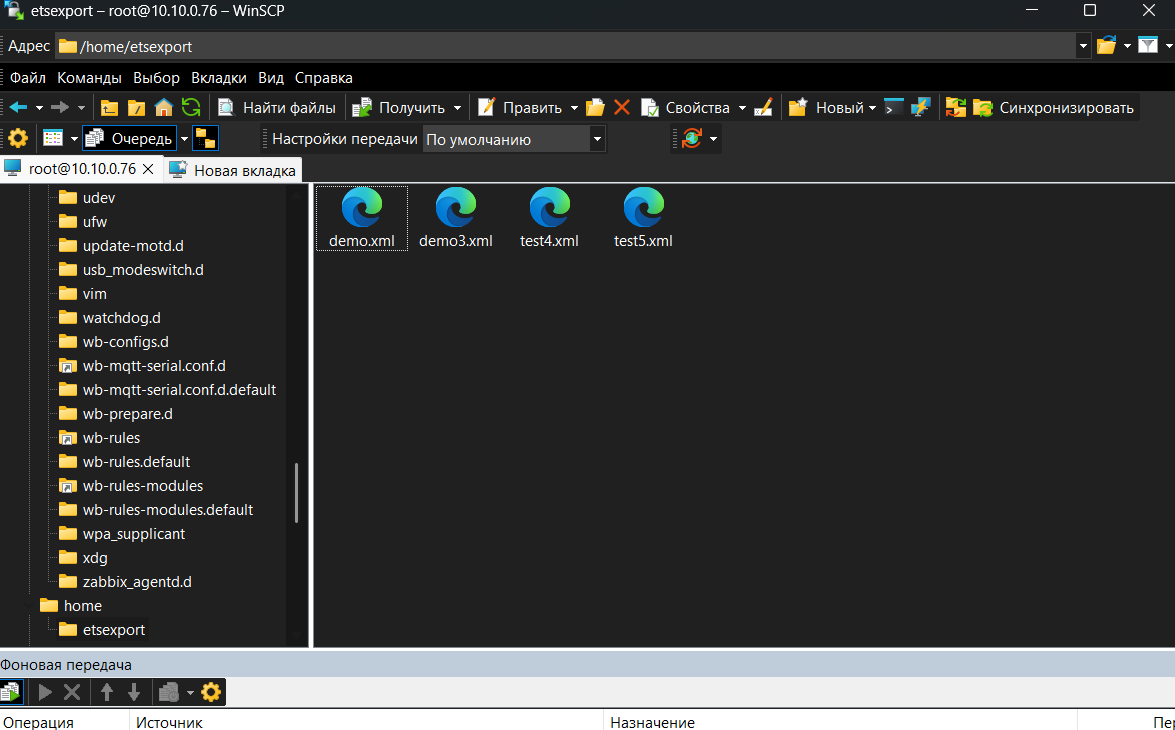This screenshot has width=1175, height=730.
Task: Go to the root directory
Action: pyautogui.click(x=136, y=108)
